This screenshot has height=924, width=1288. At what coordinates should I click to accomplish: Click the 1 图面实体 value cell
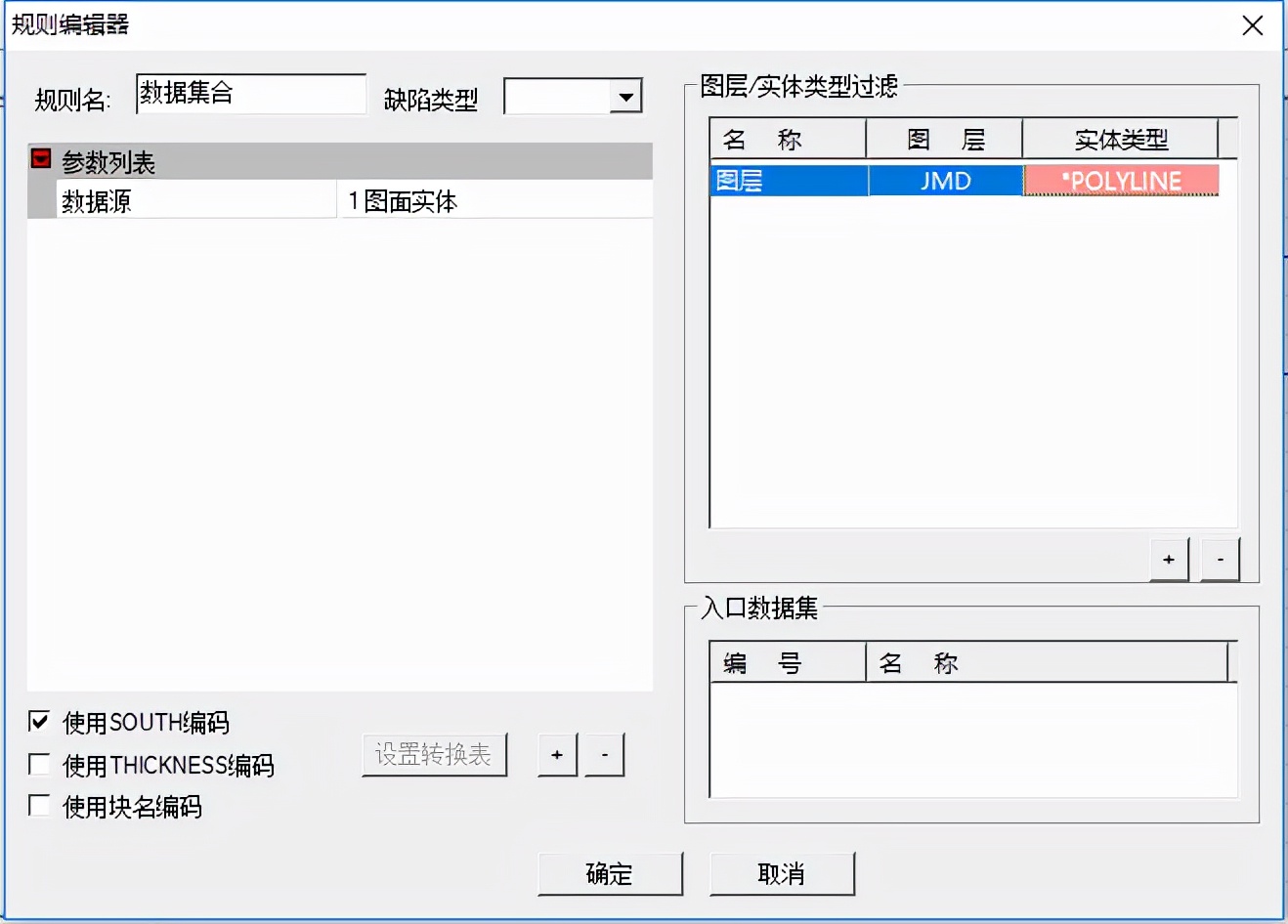(x=495, y=200)
